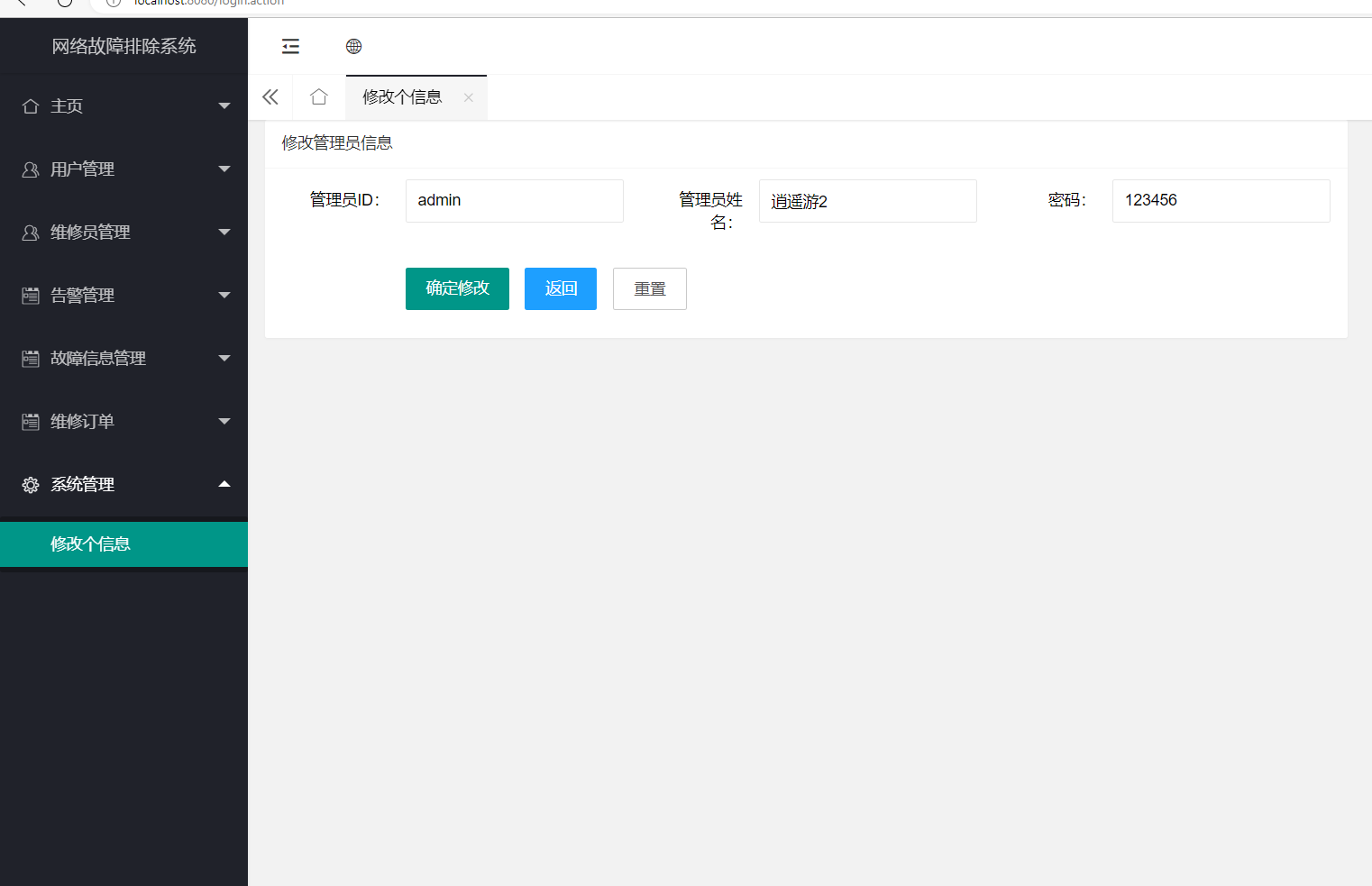Click the 系统管理 gear icon
Viewport: 1372px width, 886px height.
click(30, 484)
